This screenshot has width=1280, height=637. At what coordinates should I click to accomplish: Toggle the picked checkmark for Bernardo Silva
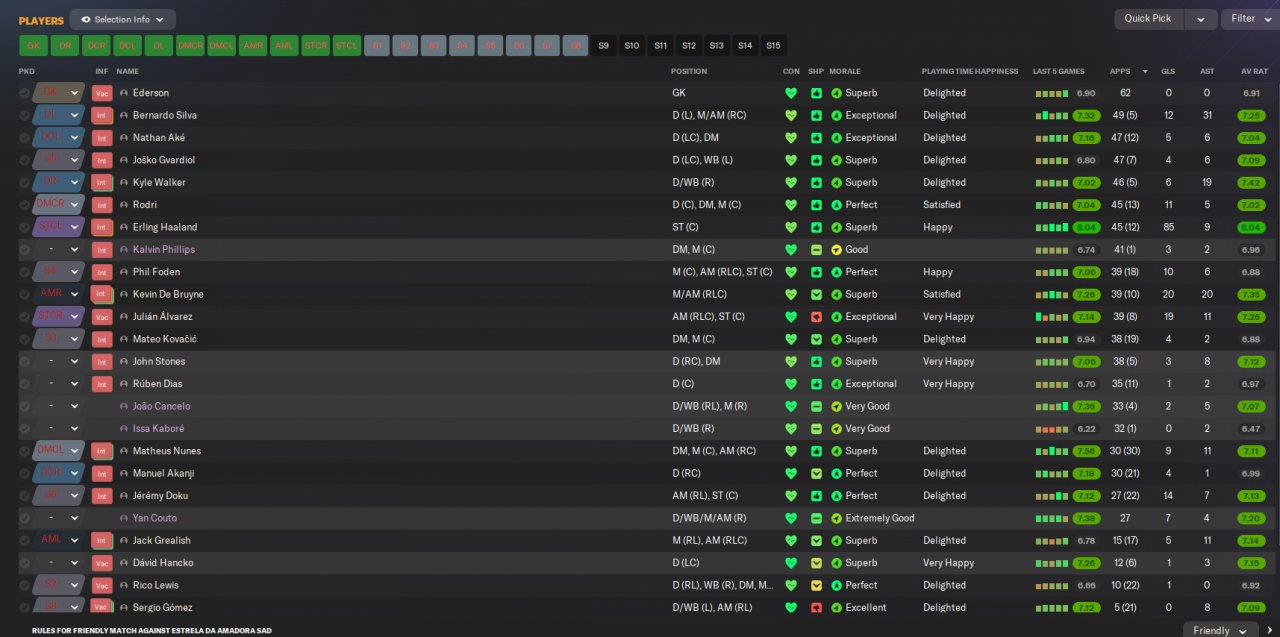pyautogui.click(x=24, y=115)
